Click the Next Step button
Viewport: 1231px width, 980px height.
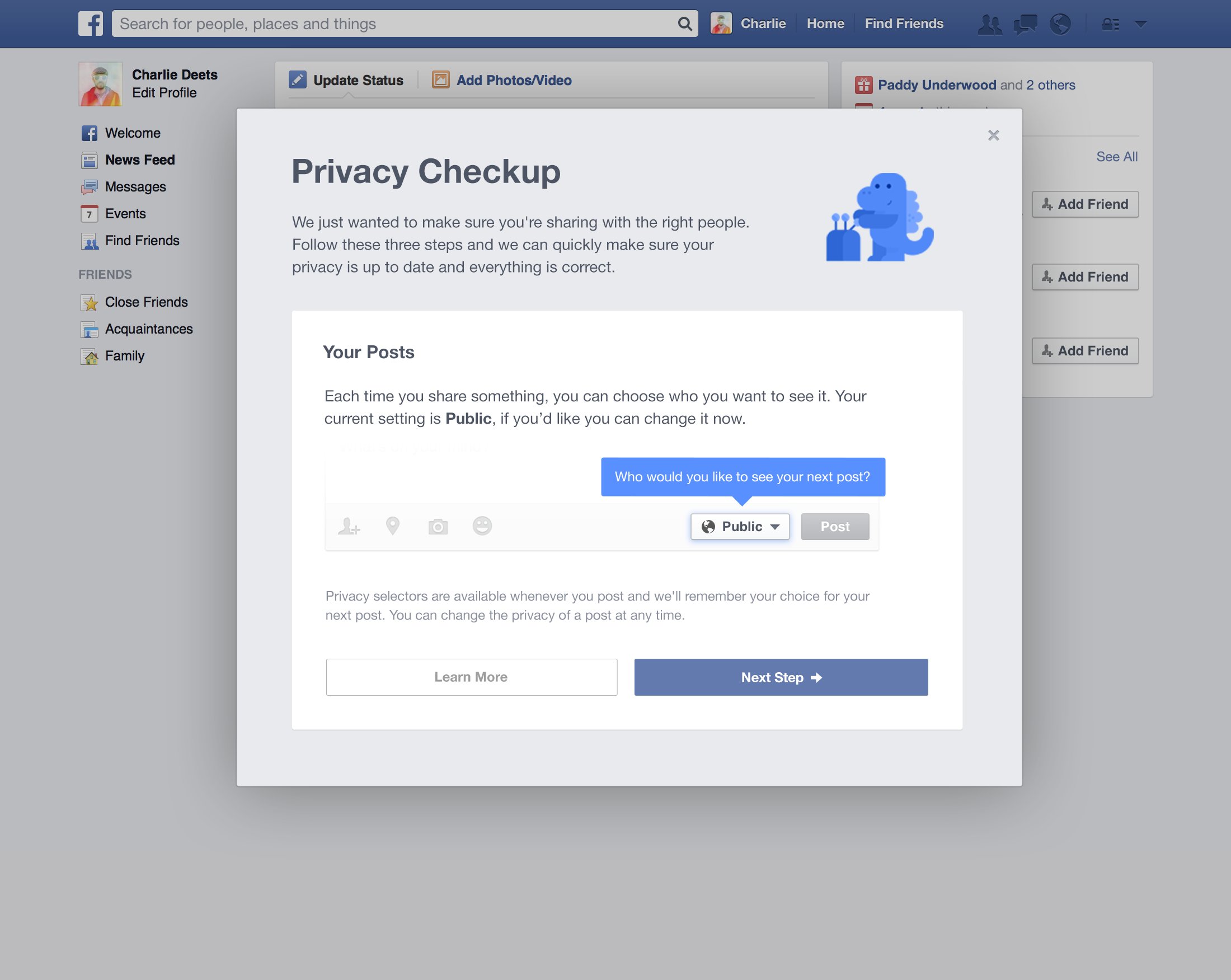781,677
